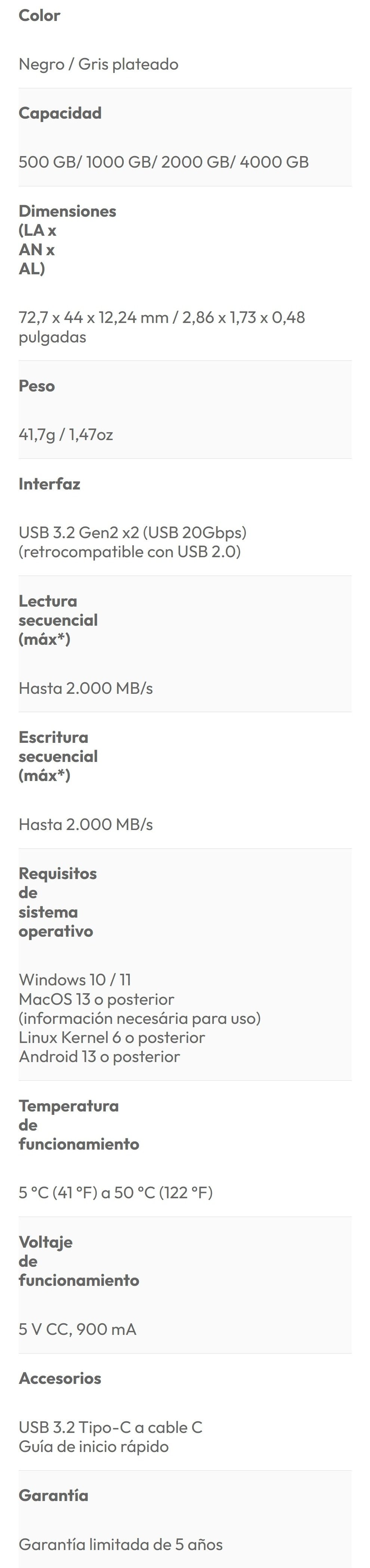Viewport: 370px width, 1568px height.
Task: Click the Accesorios heading
Action: (x=60, y=1379)
